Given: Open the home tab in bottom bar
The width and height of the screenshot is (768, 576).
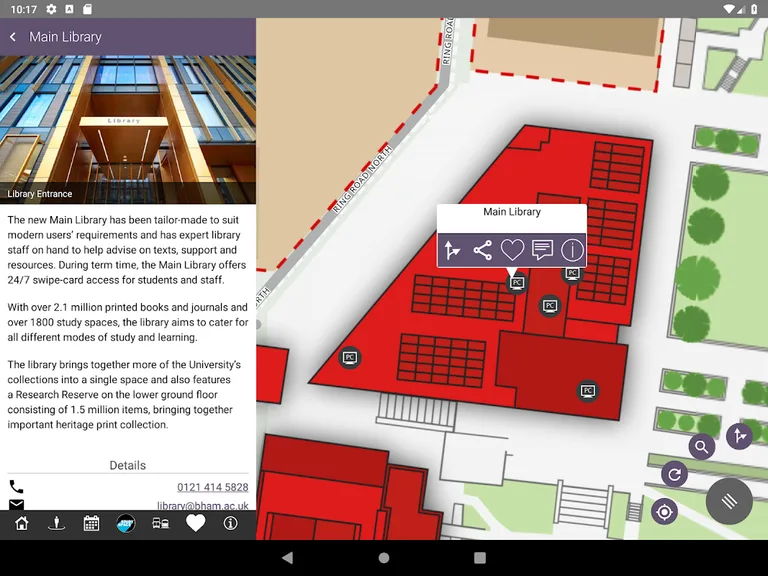Looking at the screenshot, I should (22, 523).
